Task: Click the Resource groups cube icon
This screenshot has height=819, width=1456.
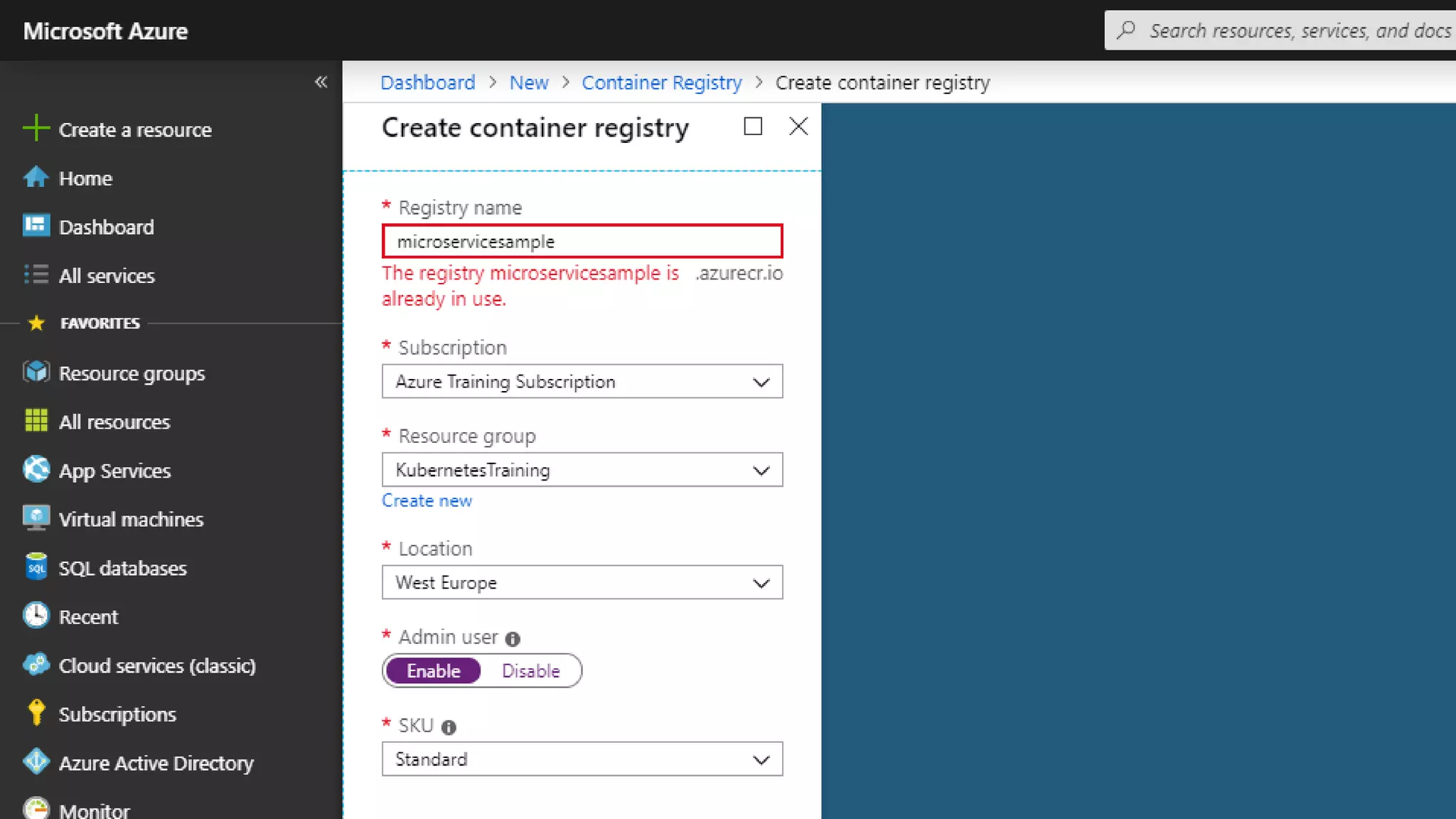Action: 36,372
